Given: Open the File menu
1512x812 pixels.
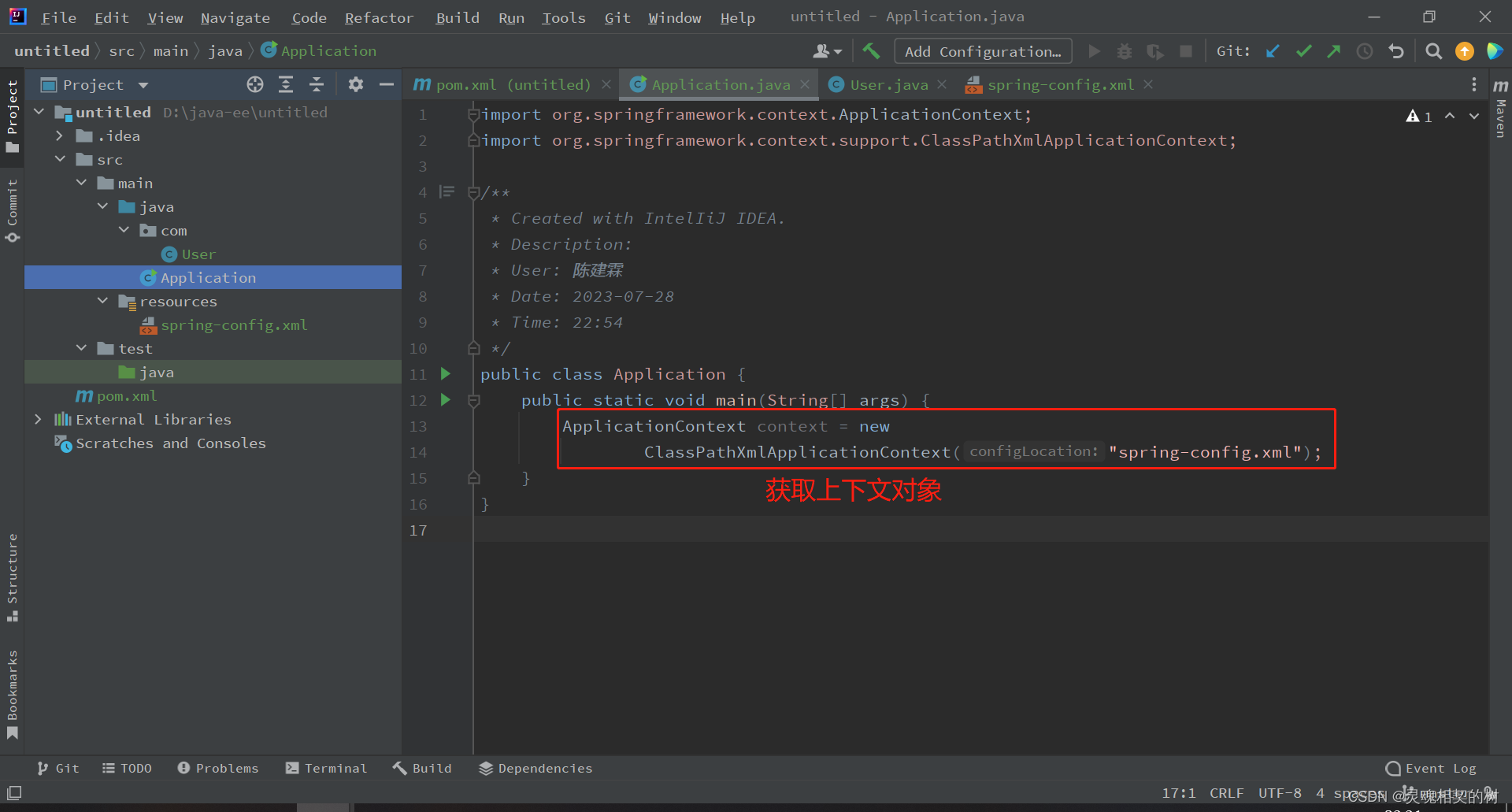Looking at the screenshot, I should [58, 17].
